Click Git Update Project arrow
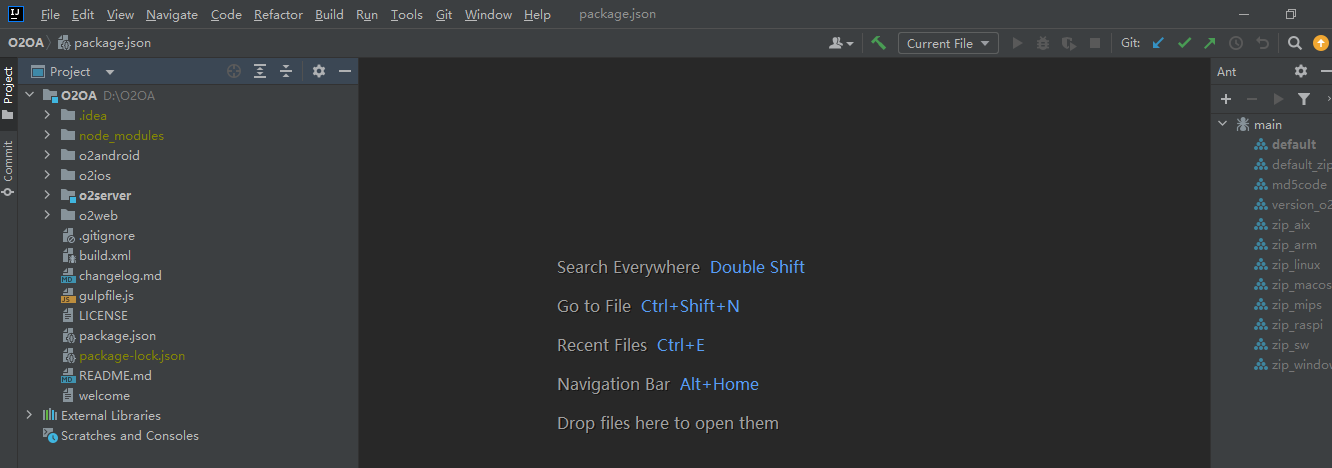 1158,43
